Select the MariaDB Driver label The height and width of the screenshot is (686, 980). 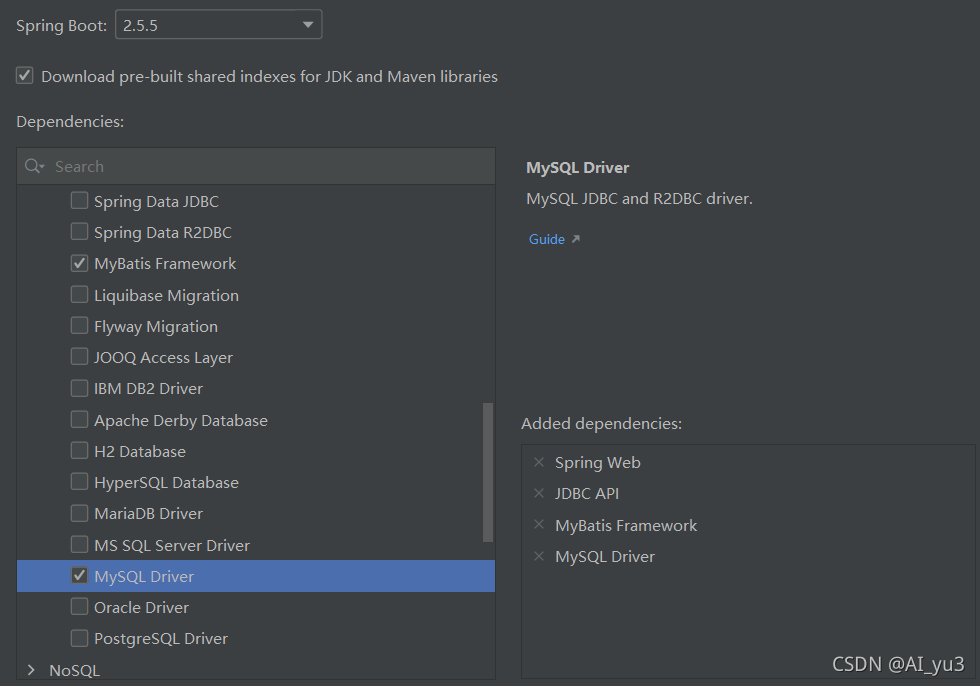pos(148,514)
